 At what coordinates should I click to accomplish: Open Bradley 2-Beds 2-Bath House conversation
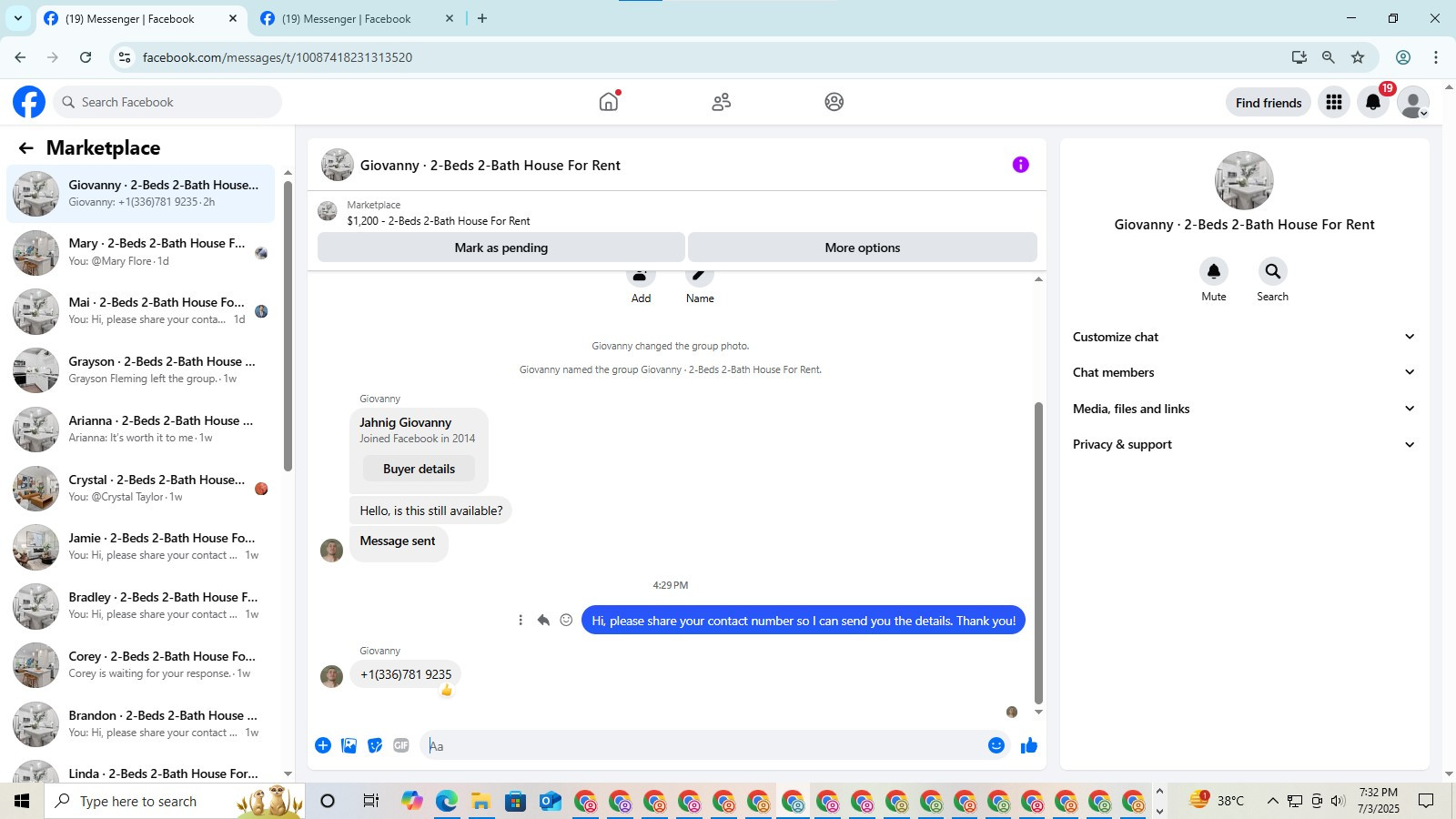tap(141, 606)
